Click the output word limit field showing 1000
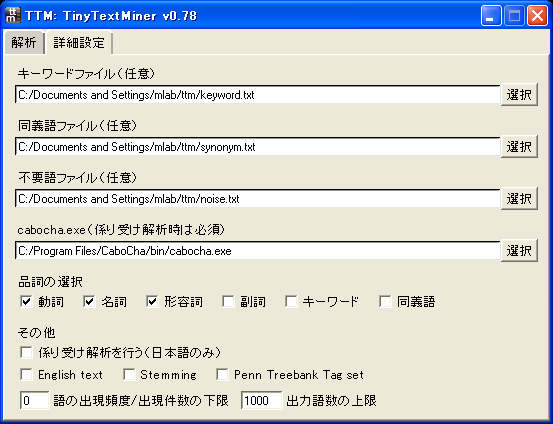 coord(262,400)
